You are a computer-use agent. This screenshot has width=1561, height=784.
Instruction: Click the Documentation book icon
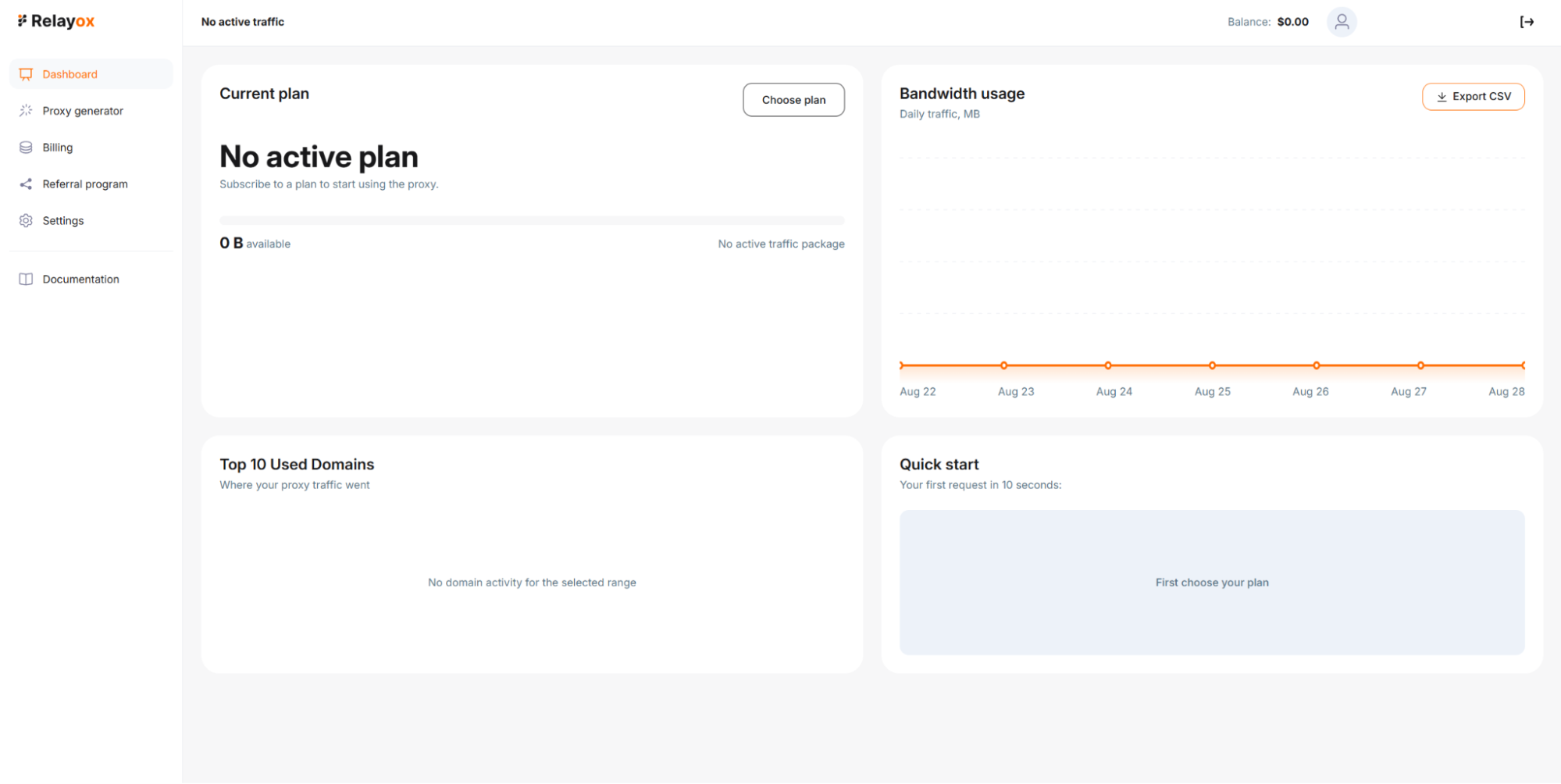click(x=26, y=280)
